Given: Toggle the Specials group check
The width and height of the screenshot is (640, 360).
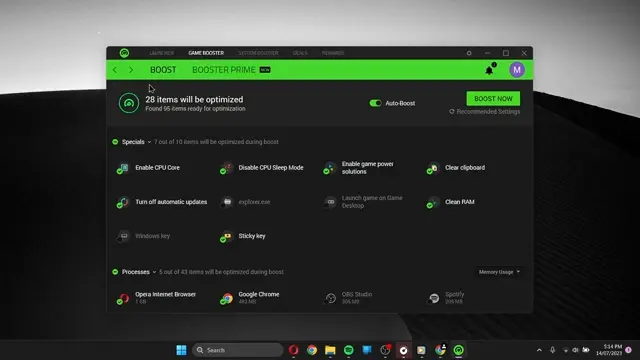Looking at the screenshot, I should [115, 142].
